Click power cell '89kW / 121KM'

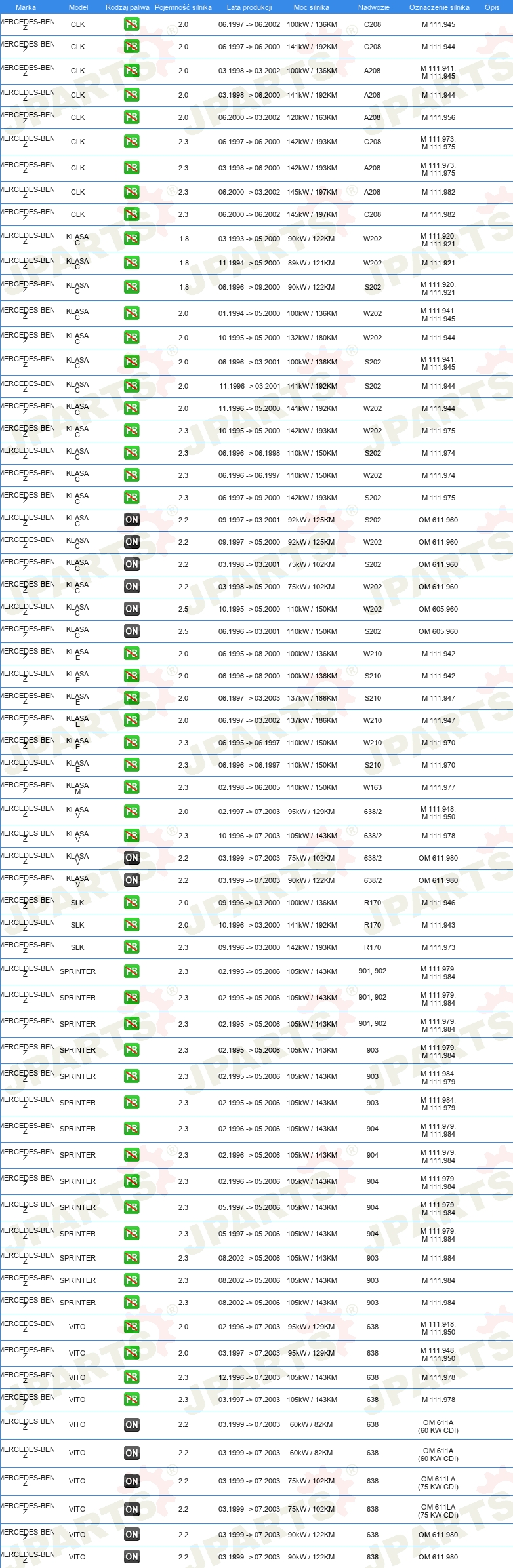pos(312,263)
